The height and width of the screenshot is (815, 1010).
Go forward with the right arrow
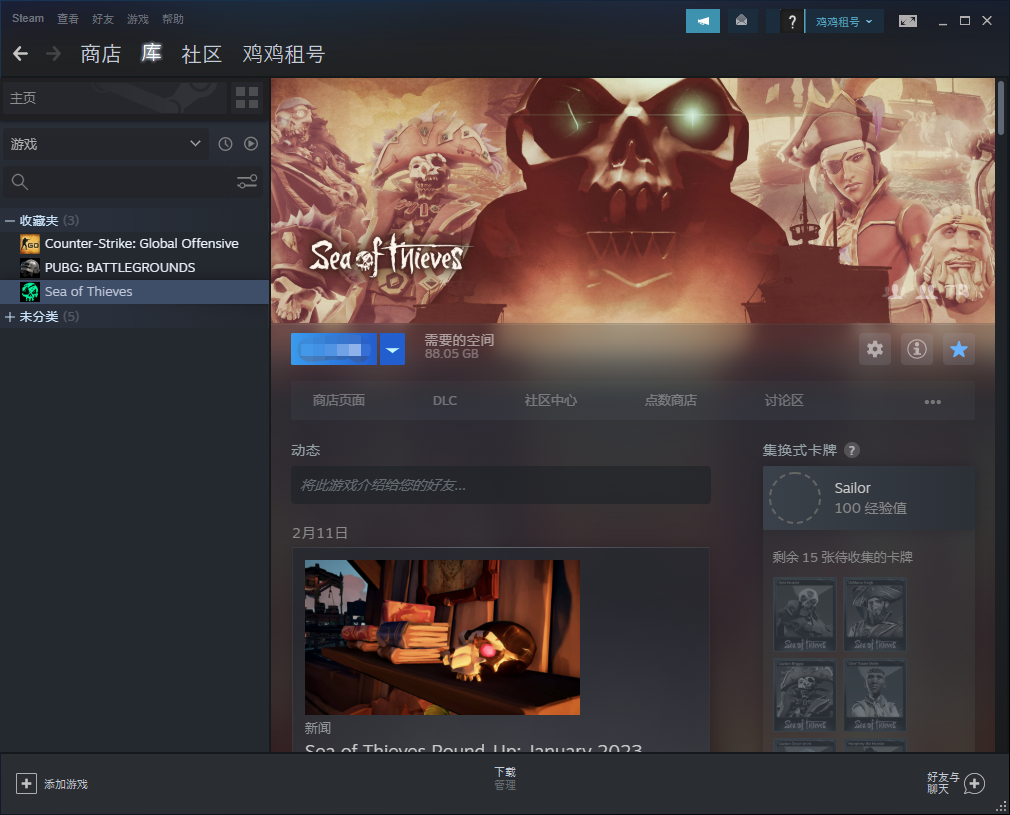click(53, 53)
